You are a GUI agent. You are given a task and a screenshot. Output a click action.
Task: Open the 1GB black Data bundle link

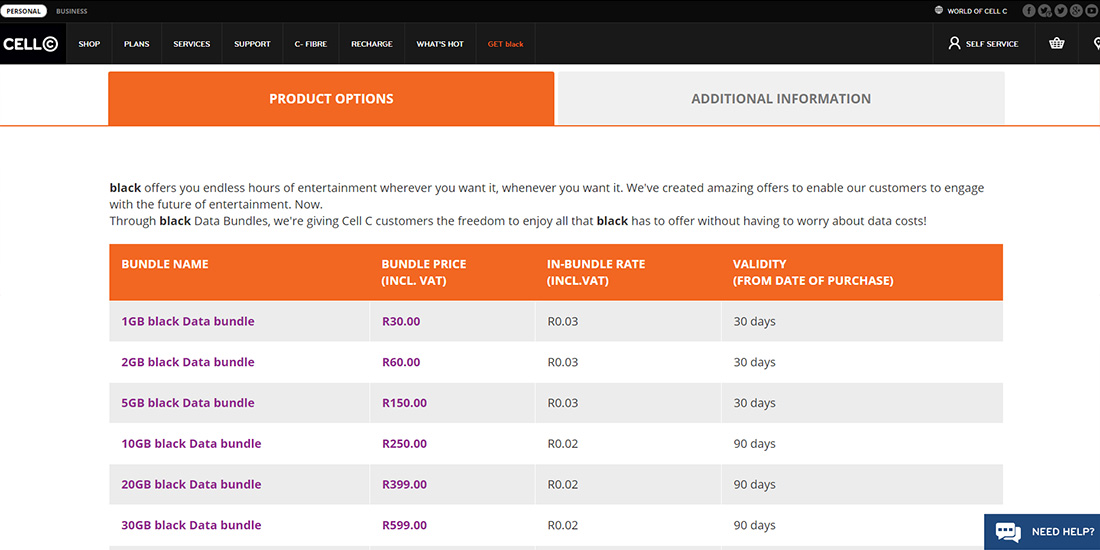[188, 321]
